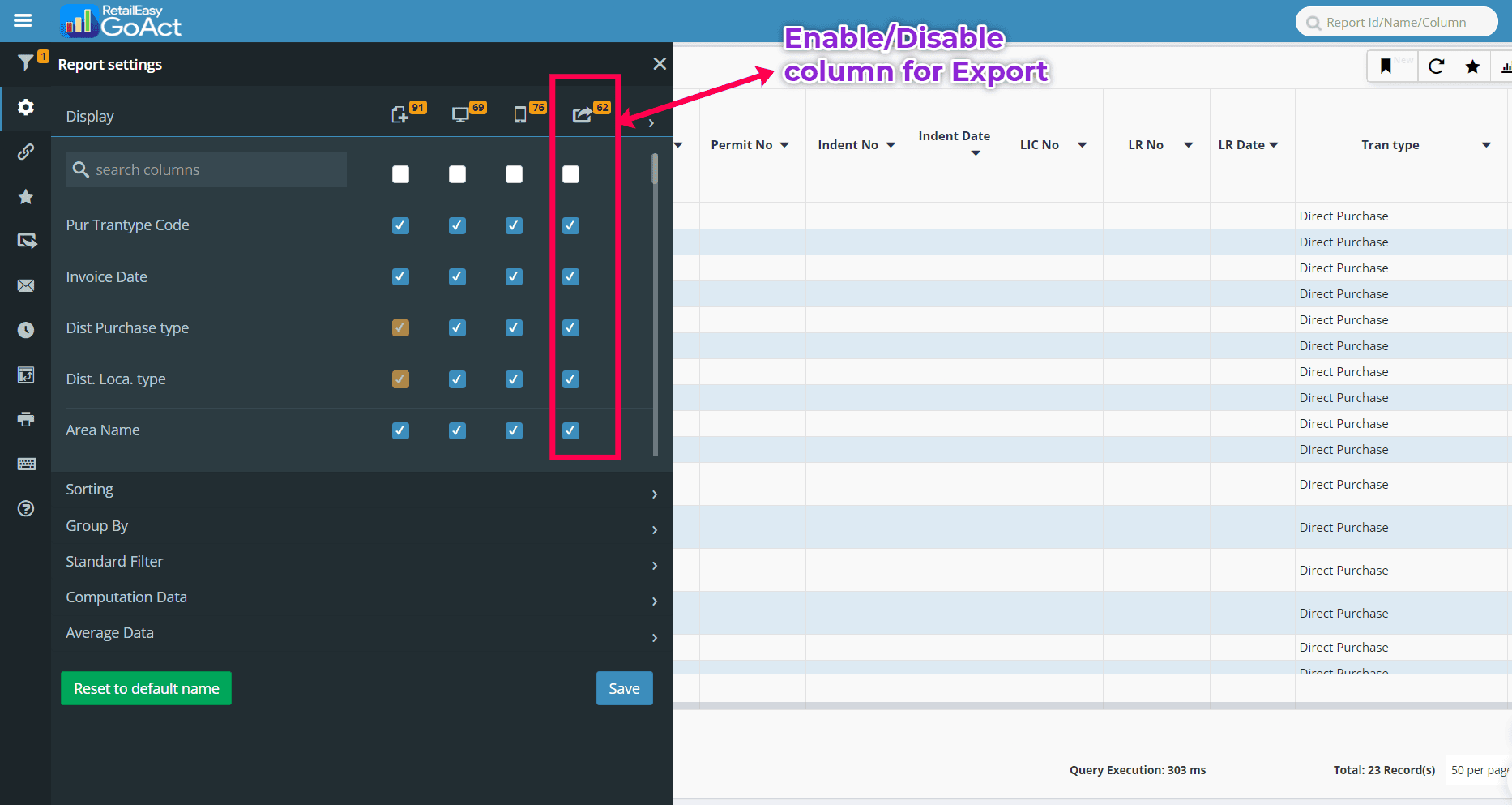1512x809 pixels.
Task: Click the Pur Trantype Code row label
Action: point(127,225)
